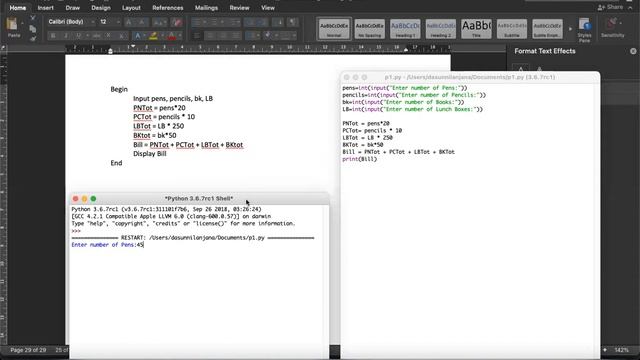This screenshot has height=360, width=640.
Task: Open the Insert ribbon tab
Action: 45,8
